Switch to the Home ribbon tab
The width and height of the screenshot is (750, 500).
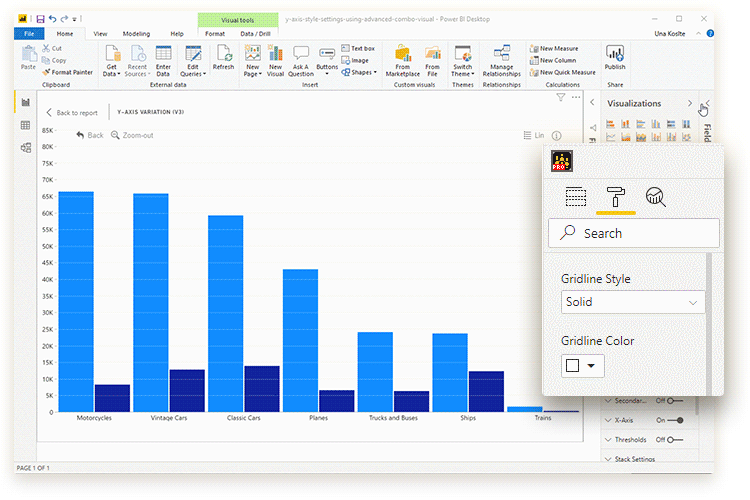(65, 33)
